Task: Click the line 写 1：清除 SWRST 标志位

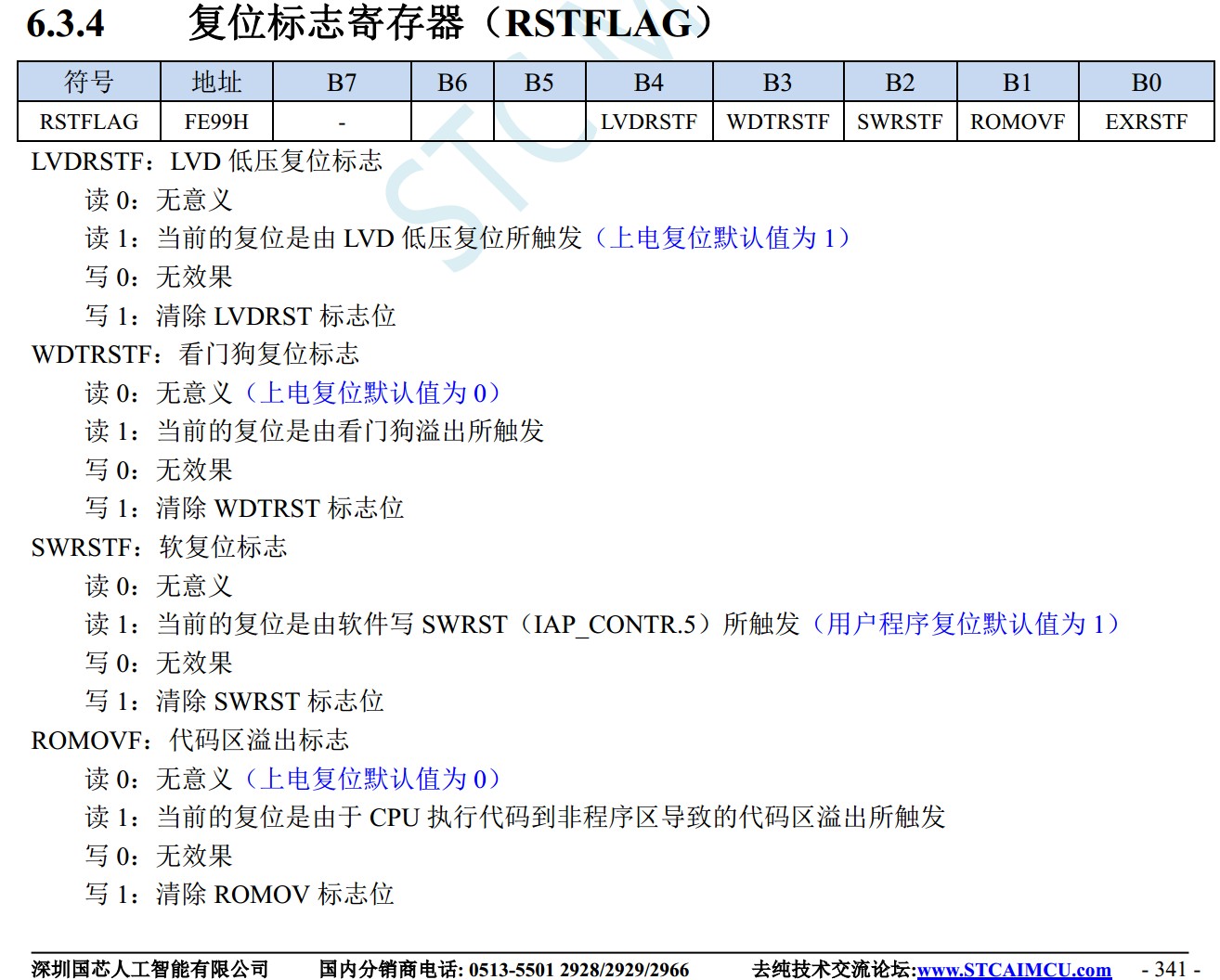Action: (235, 702)
